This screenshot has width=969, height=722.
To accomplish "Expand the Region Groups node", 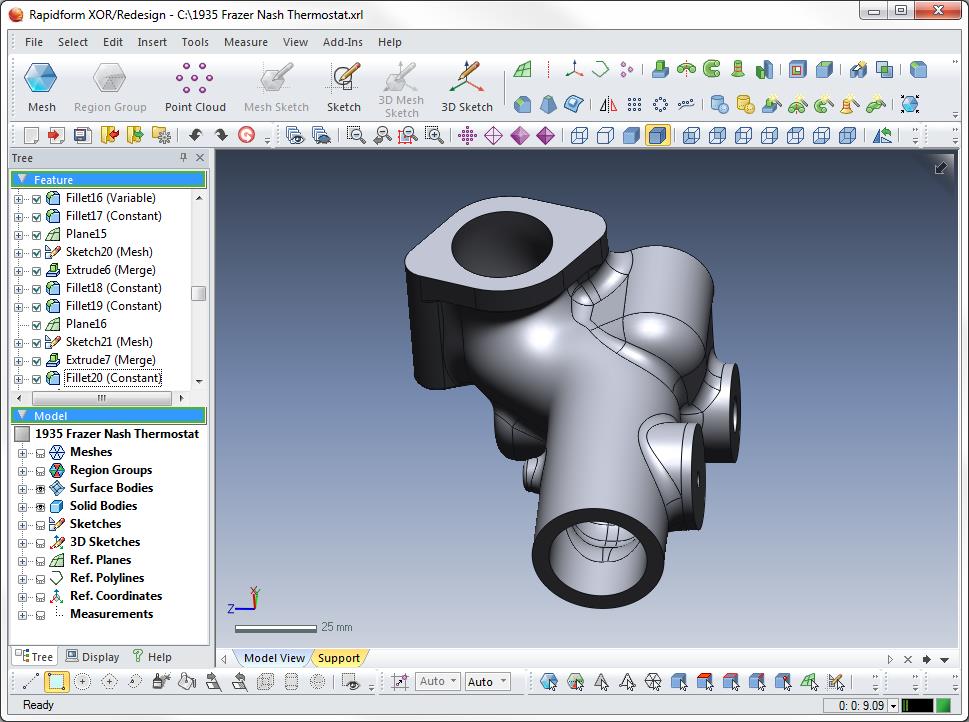I will tap(22, 471).
